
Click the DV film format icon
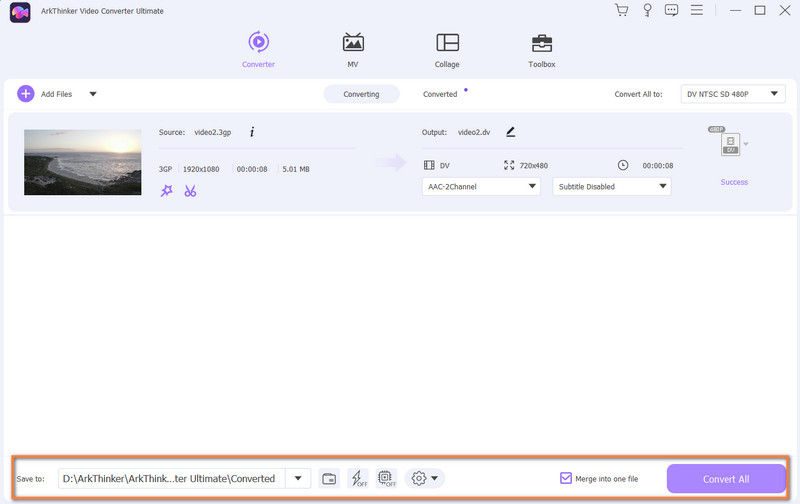[429, 165]
